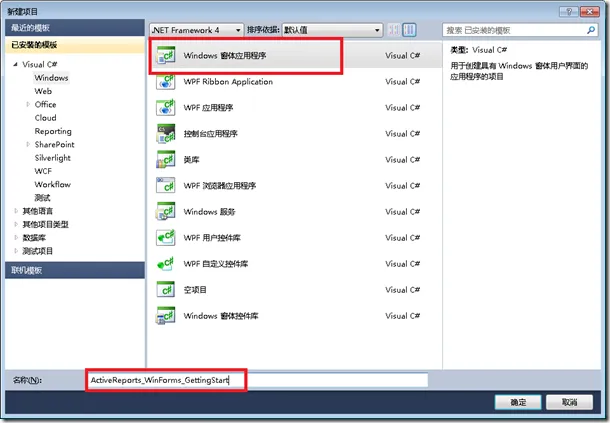Click the Windows 窗体控件库 template icon
610x423 pixels.
point(166,316)
